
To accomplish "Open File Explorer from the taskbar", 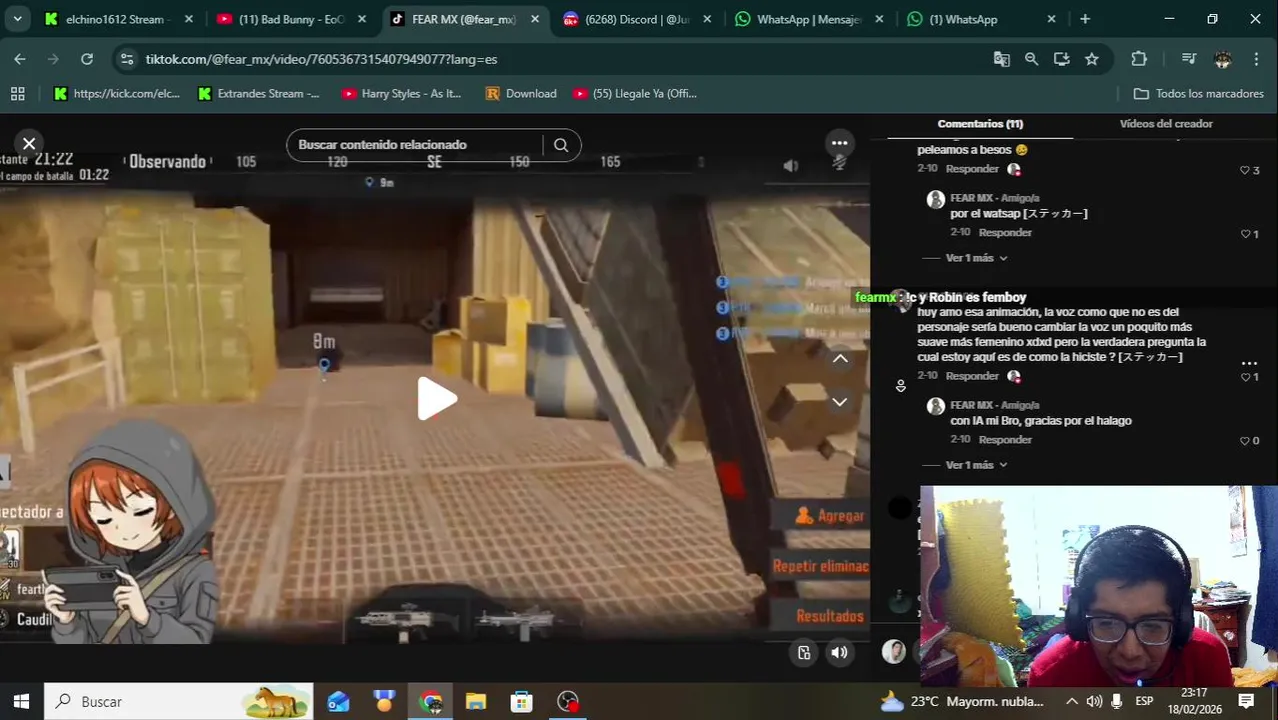I will [476, 701].
